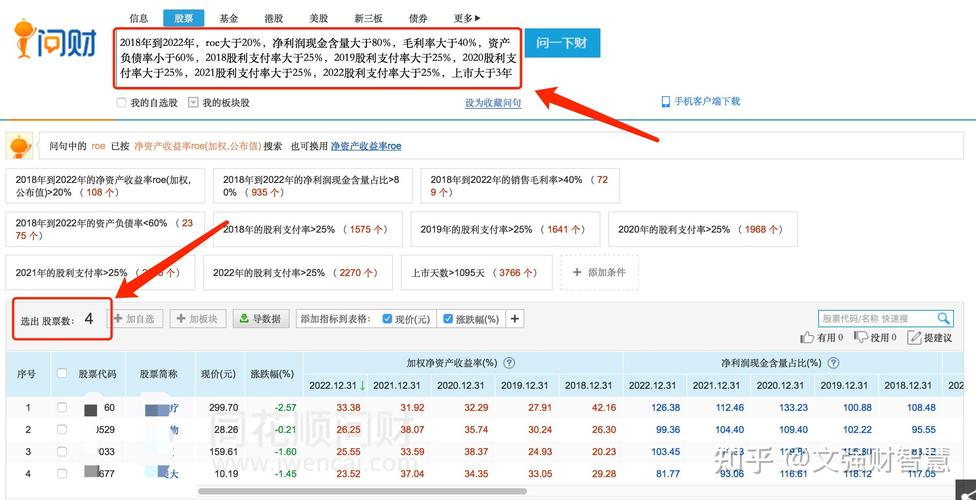The height and width of the screenshot is (500, 976).
Task: Tick the select-all checkbox in table header
Action: click(62, 374)
